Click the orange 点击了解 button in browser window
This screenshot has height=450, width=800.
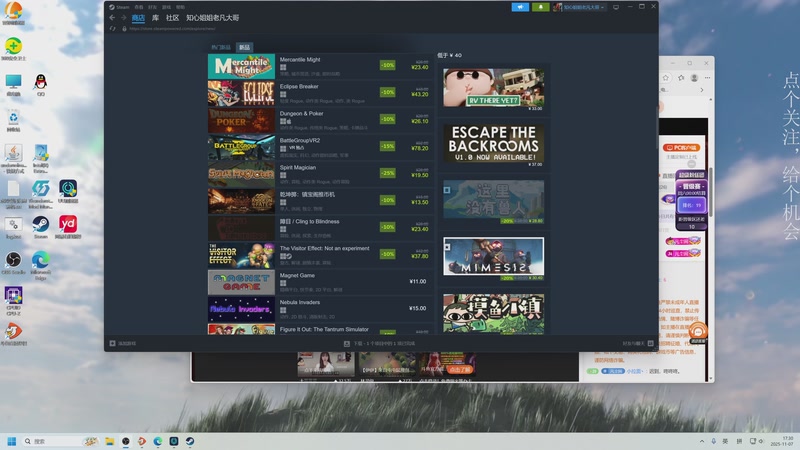[x=460, y=369]
